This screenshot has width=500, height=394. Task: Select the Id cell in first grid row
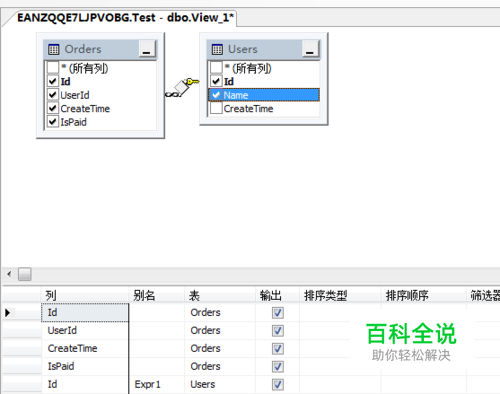tap(85, 313)
